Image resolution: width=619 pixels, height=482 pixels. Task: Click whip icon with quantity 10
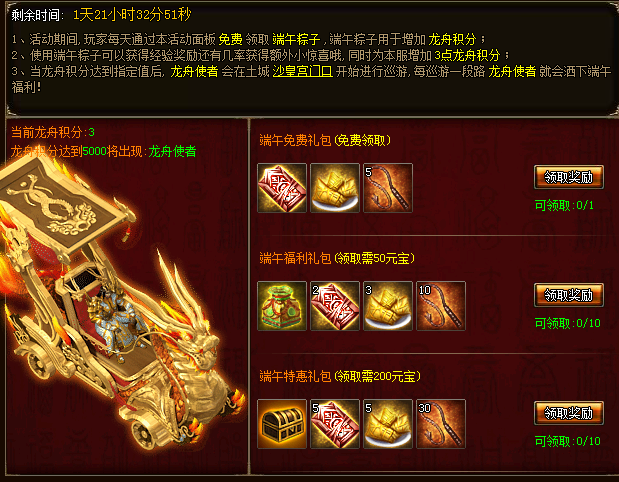[x=441, y=306]
